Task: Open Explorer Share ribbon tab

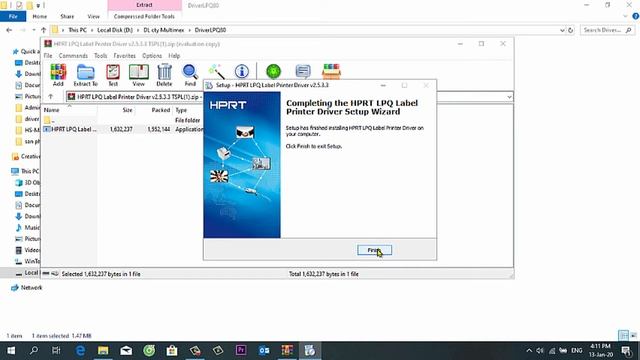Action: pyautogui.click(x=67, y=16)
